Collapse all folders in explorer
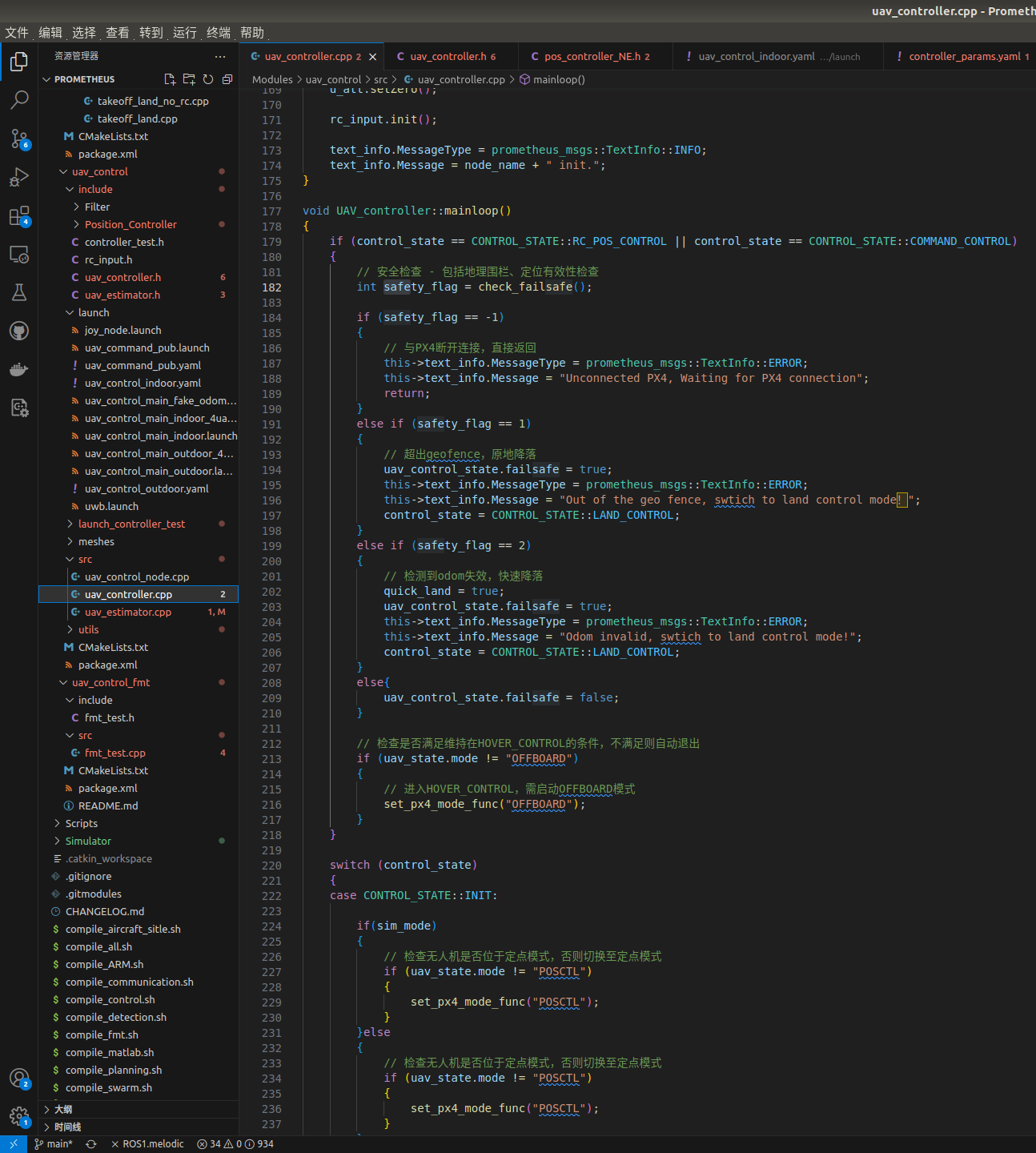1036x1153 pixels. click(x=227, y=79)
